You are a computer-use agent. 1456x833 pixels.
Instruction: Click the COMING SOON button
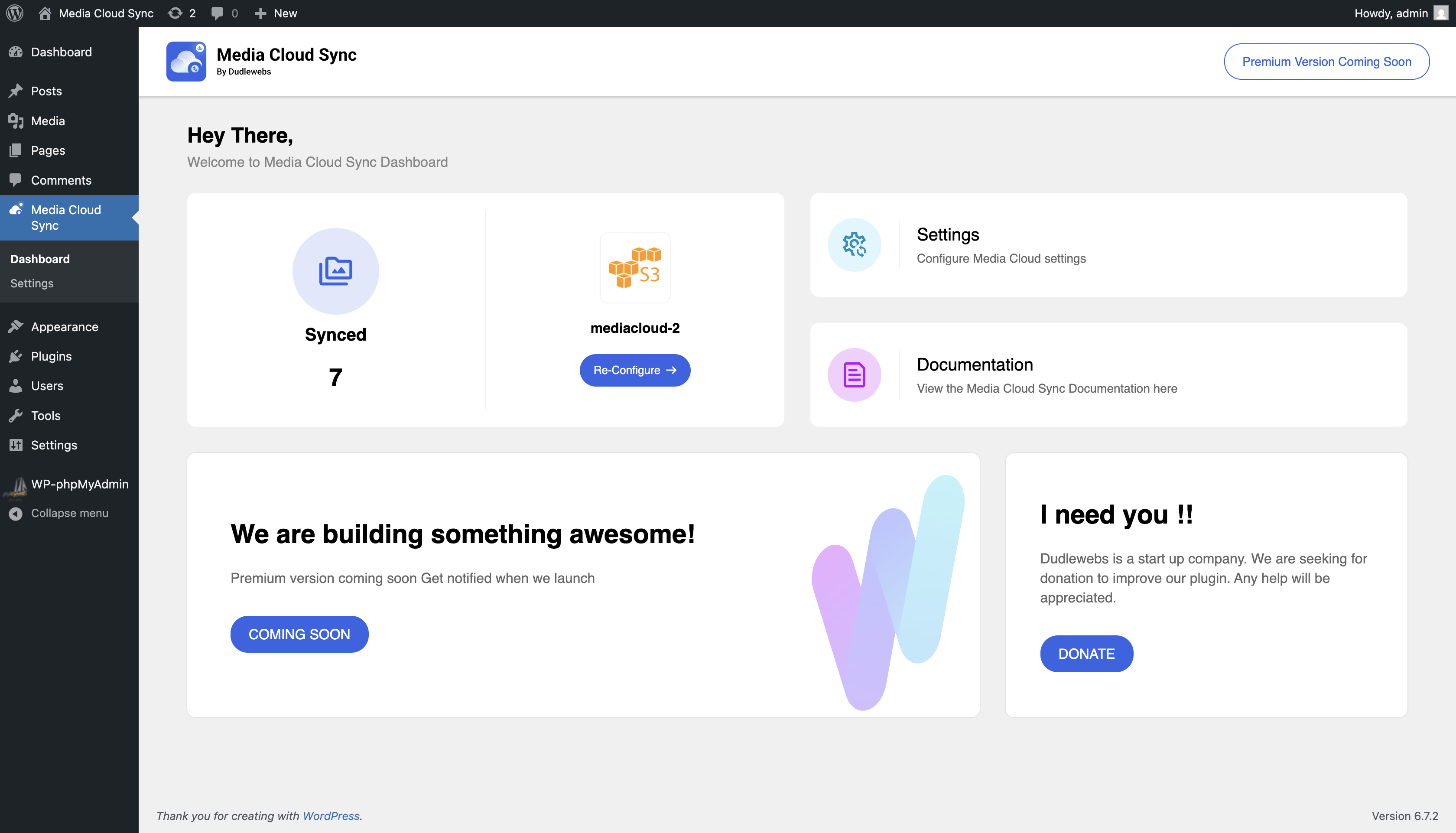(x=299, y=634)
